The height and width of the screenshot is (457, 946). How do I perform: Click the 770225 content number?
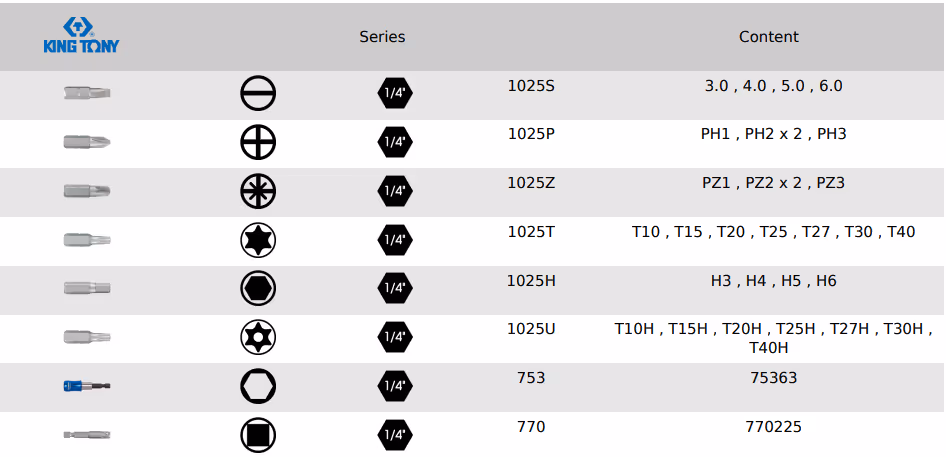[x=773, y=427]
